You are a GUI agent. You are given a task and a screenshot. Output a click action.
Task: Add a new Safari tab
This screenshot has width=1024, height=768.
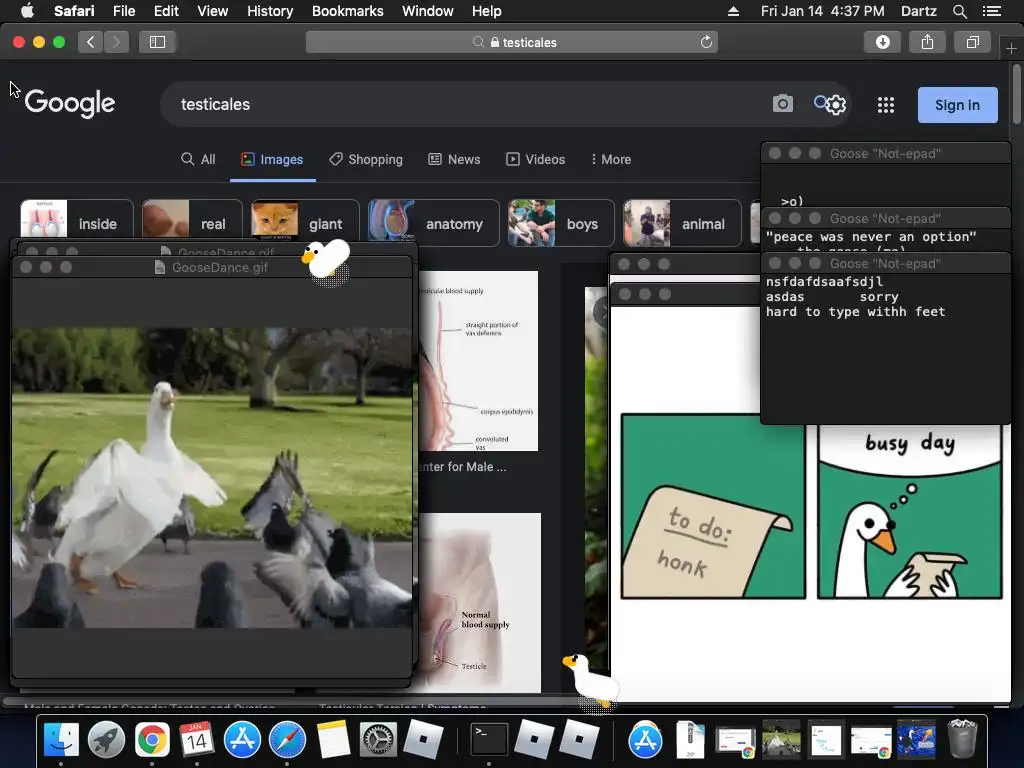pos(1011,48)
